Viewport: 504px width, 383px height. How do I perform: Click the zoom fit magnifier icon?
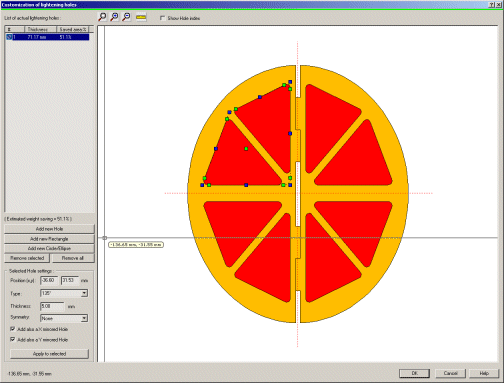[x=102, y=17]
